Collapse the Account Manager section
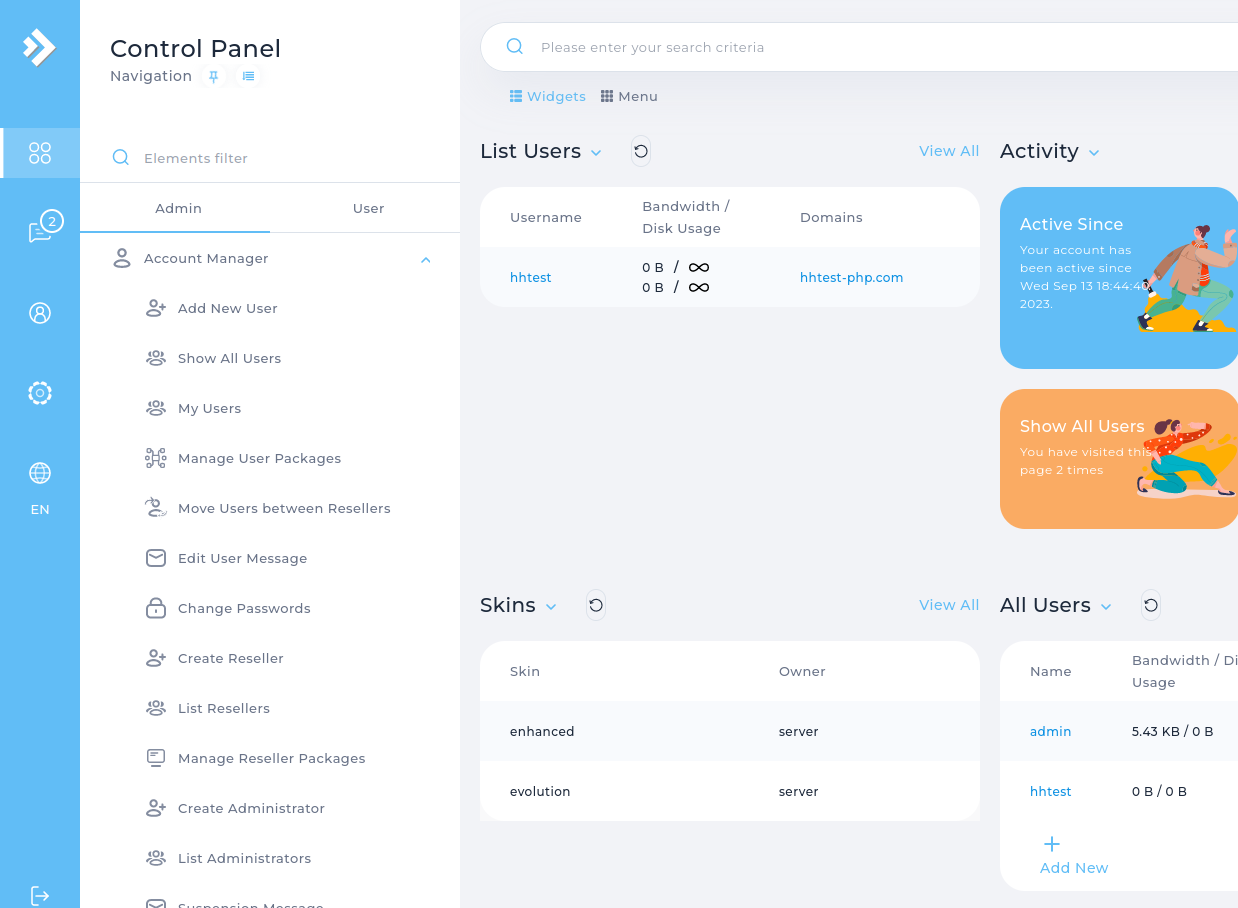1238x908 pixels. click(x=425, y=258)
